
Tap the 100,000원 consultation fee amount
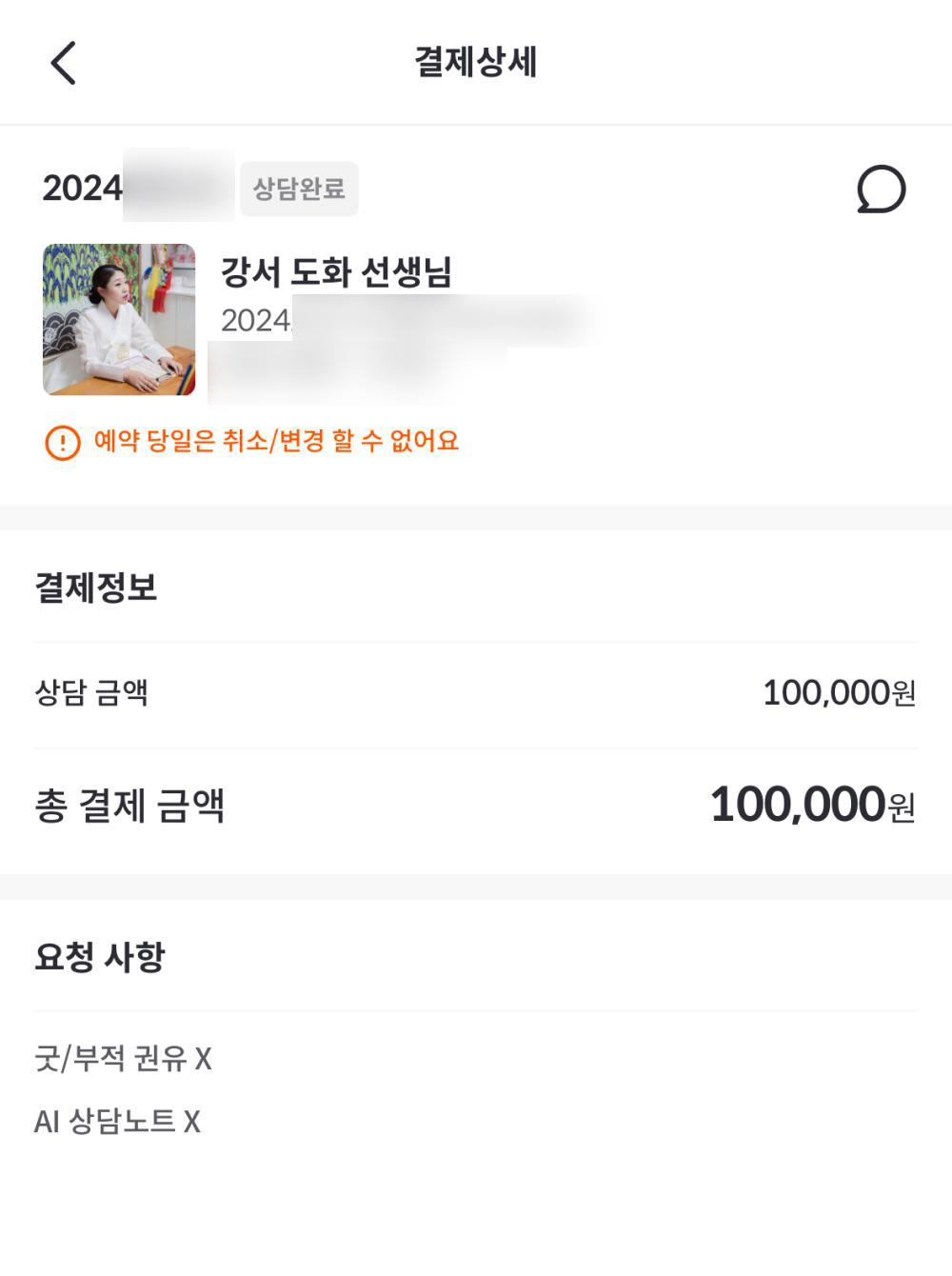point(839,692)
